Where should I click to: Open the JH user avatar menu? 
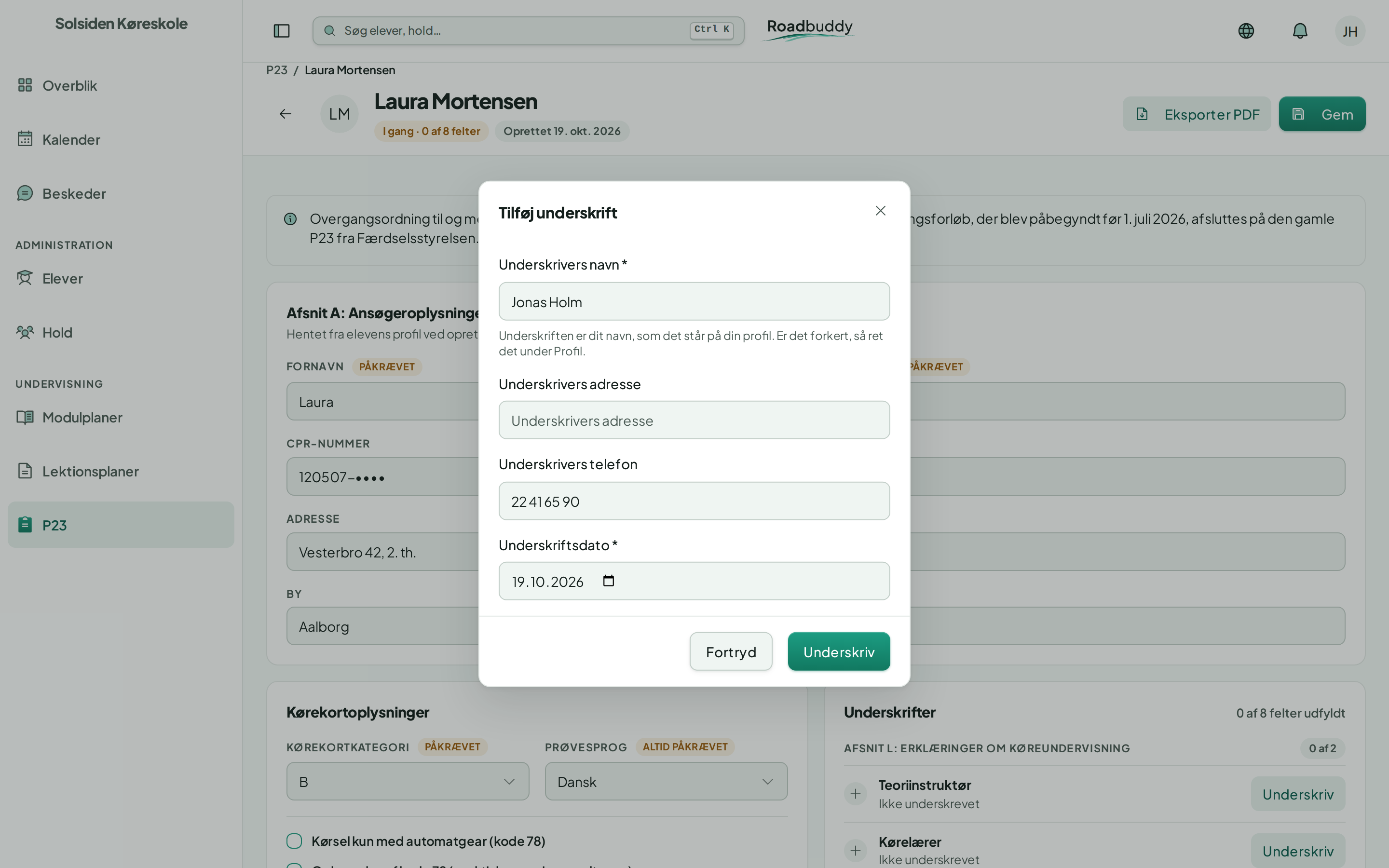tap(1350, 31)
